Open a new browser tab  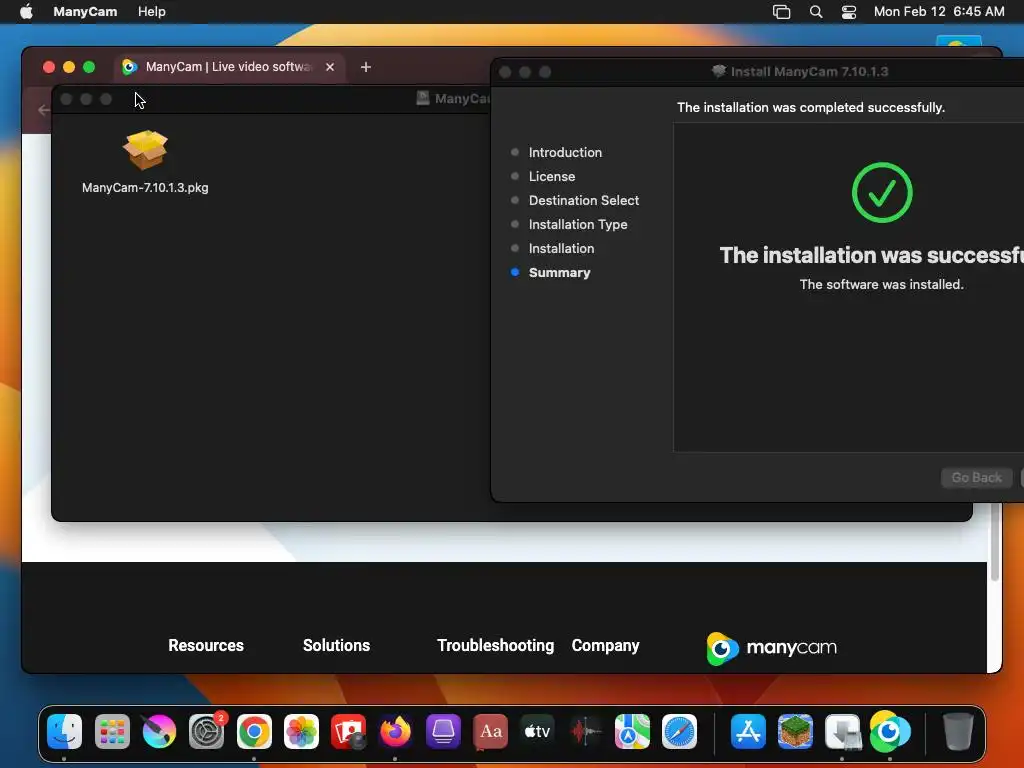pyautogui.click(x=366, y=67)
